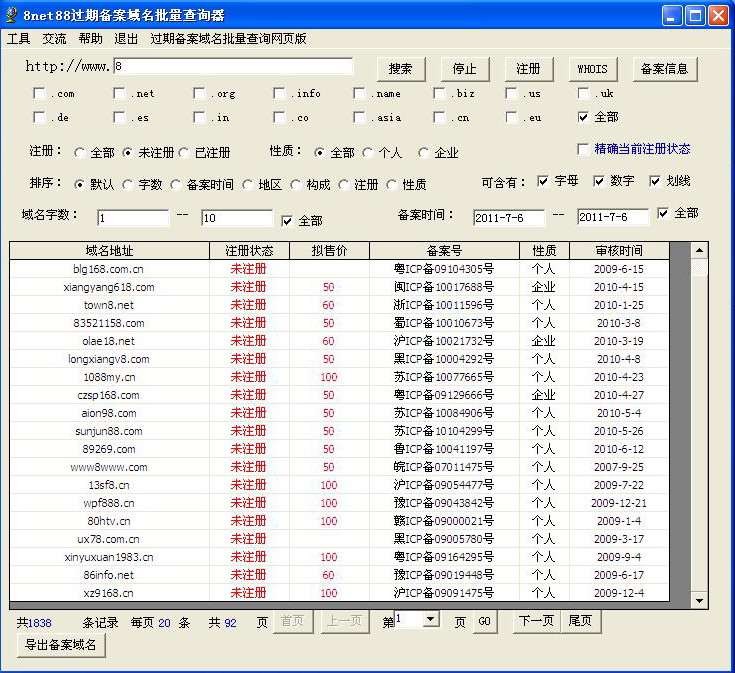Image resolution: width=735 pixels, height=673 pixels.
Task: Check the .uk extension checkbox
Action: [584, 93]
